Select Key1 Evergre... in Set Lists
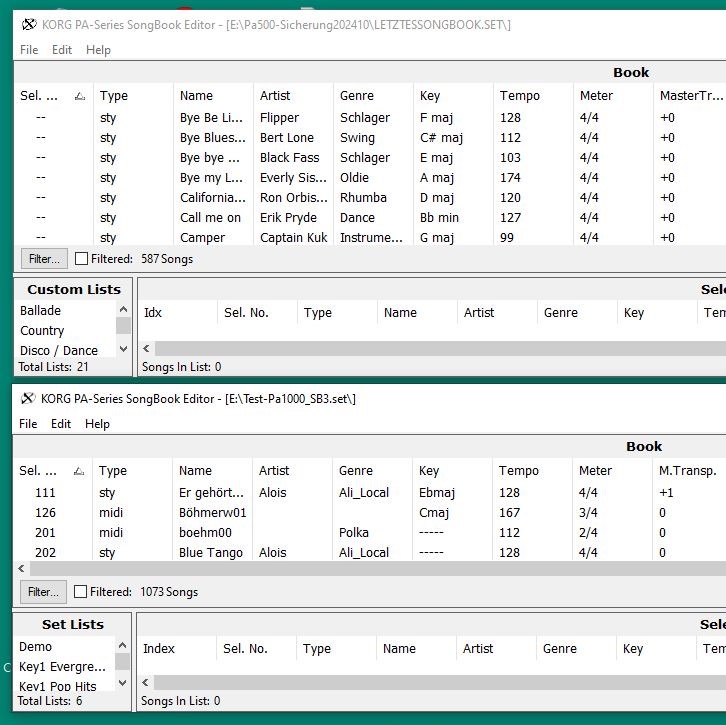 click(x=62, y=667)
